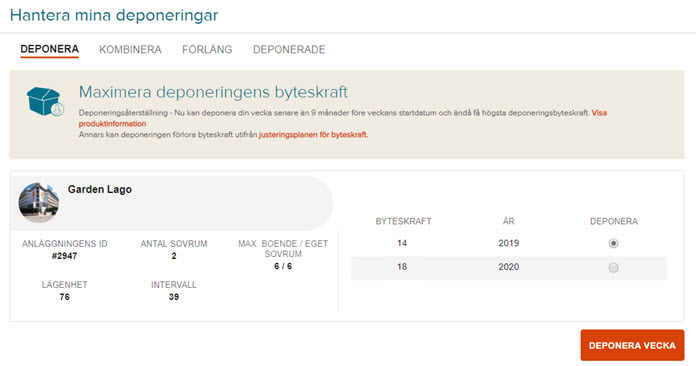Viewport: 696px width, 366px height.
Task: Click the apartment number 76
Action: pos(65,297)
